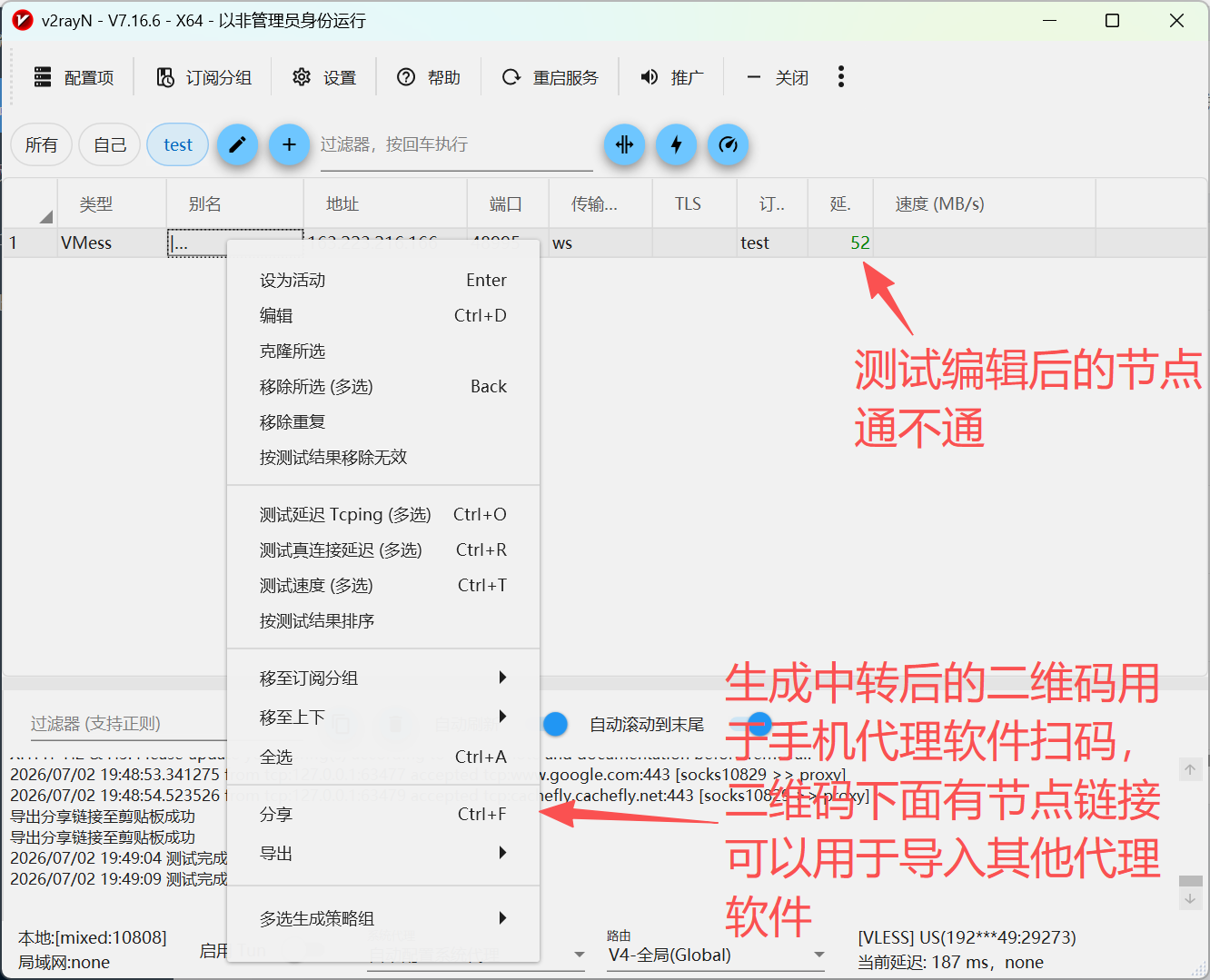1210x980 pixels.
Task: Click the speedometer speed test icon
Action: (729, 144)
